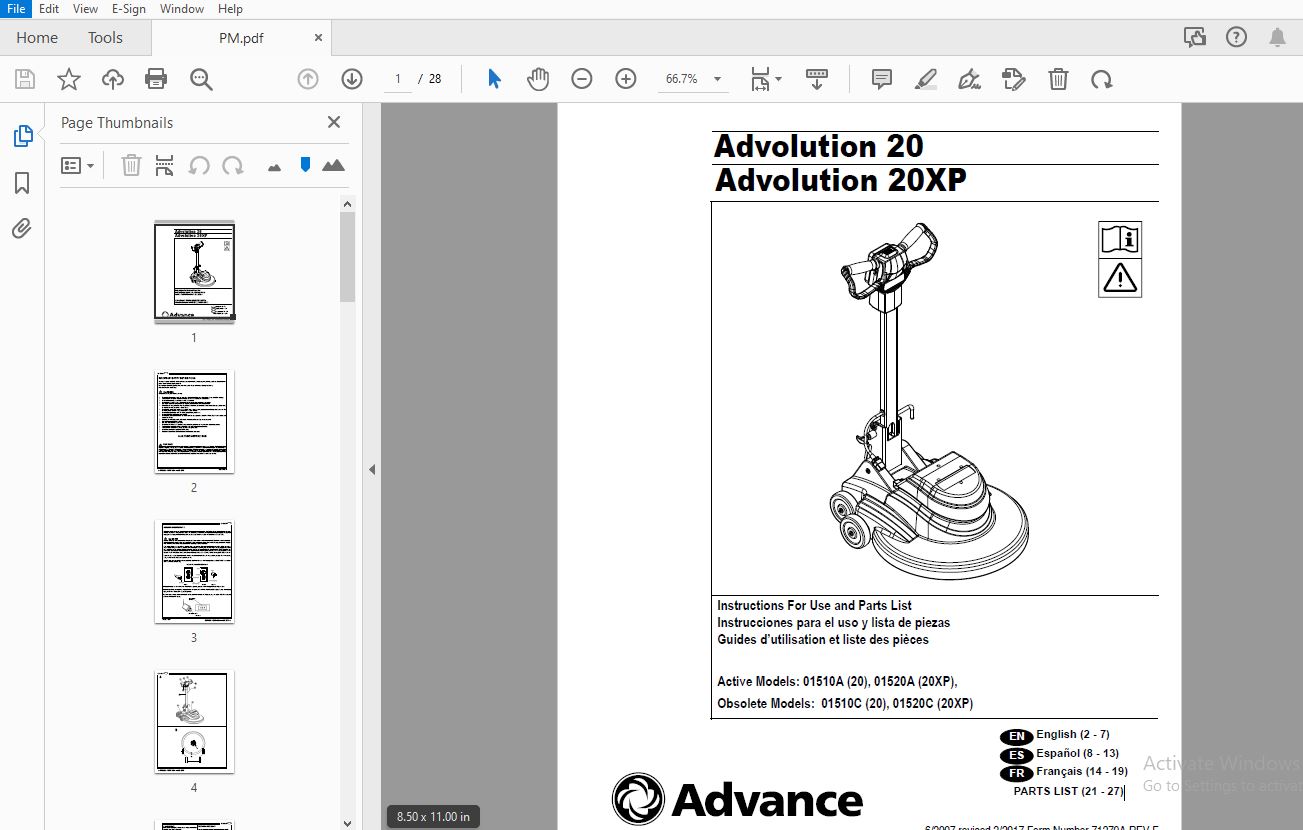Click Help in the menu bar
The image size is (1303, 830).
click(x=230, y=9)
